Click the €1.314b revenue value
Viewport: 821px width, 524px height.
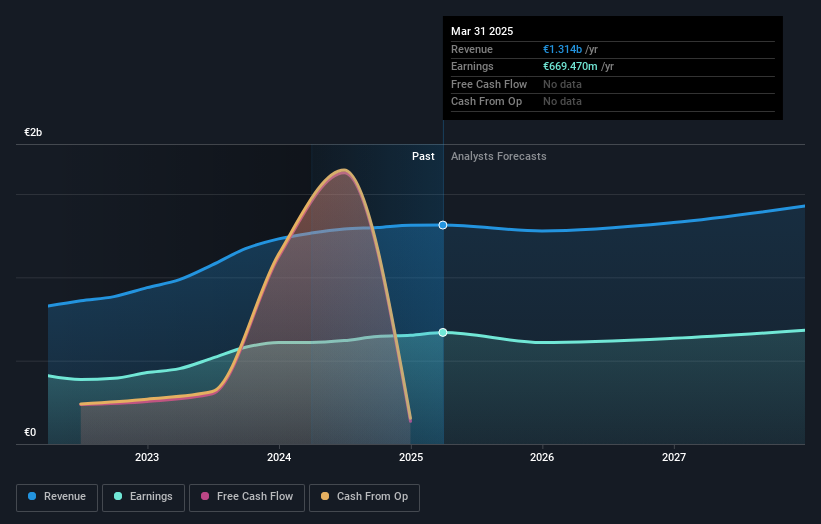pyautogui.click(x=562, y=49)
